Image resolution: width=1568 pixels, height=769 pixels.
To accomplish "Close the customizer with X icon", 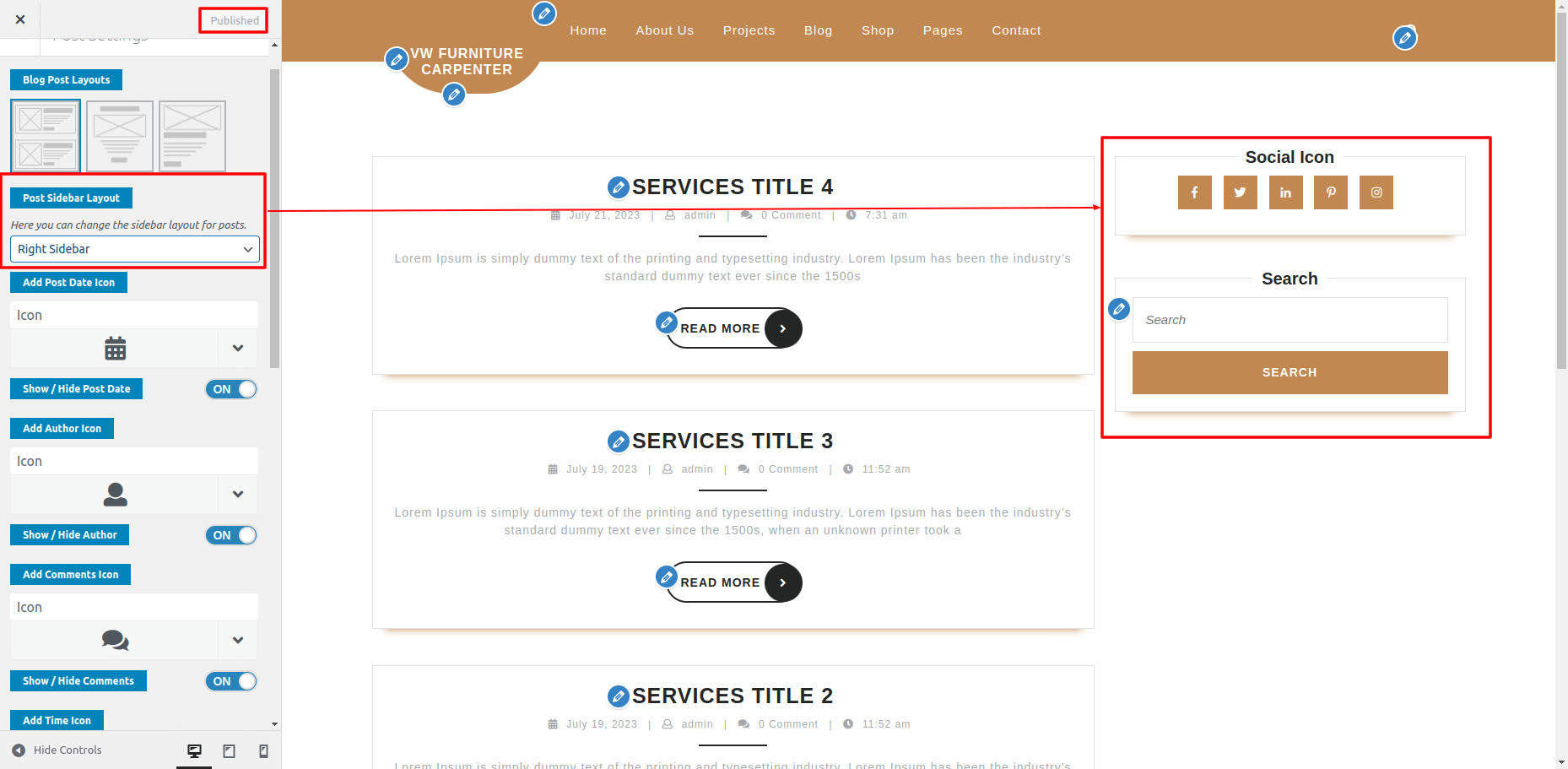I will (x=20, y=19).
